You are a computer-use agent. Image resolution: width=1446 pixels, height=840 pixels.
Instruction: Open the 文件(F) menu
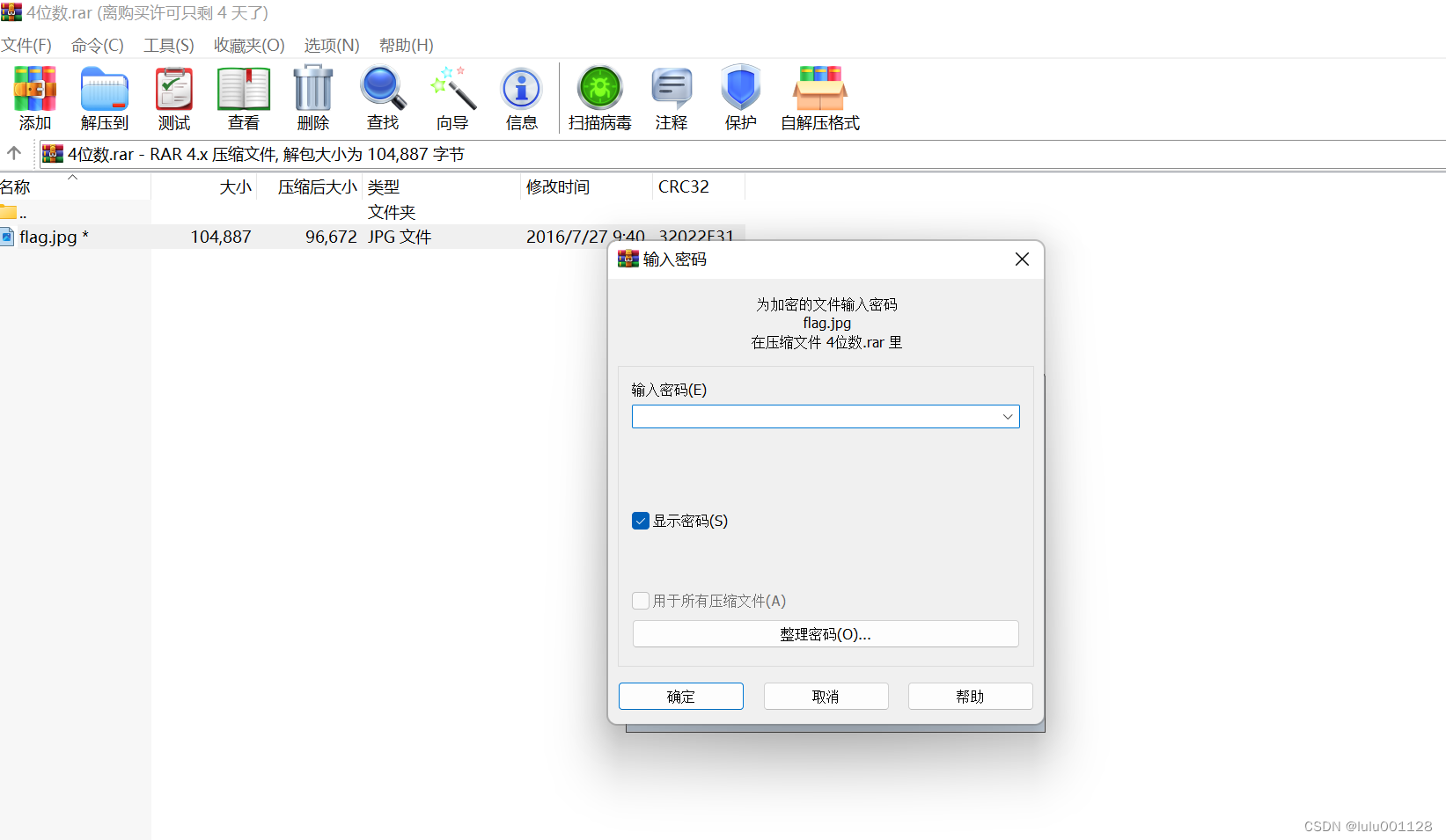coord(26,45)
